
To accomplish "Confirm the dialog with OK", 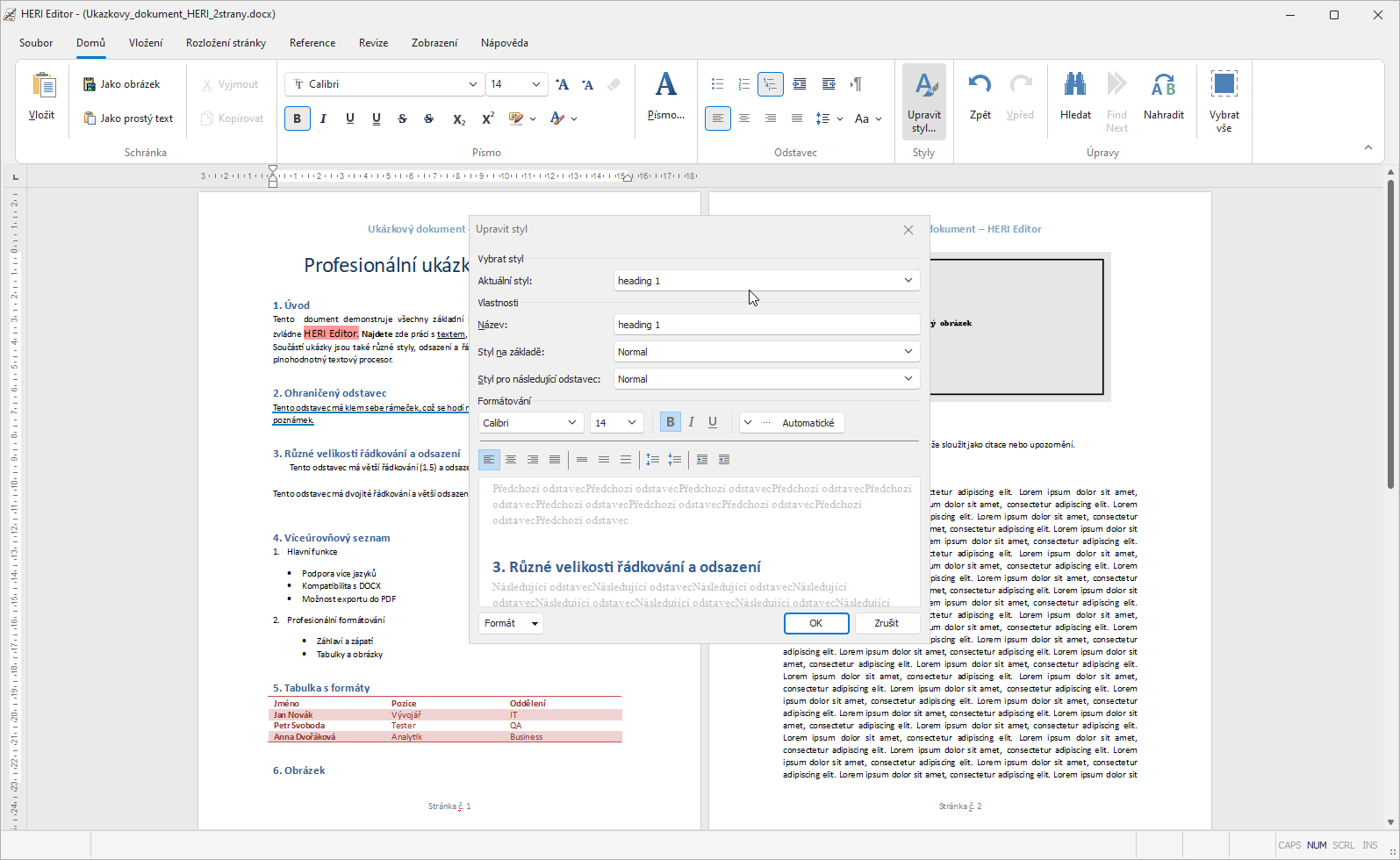I will [x=815, y=623].
